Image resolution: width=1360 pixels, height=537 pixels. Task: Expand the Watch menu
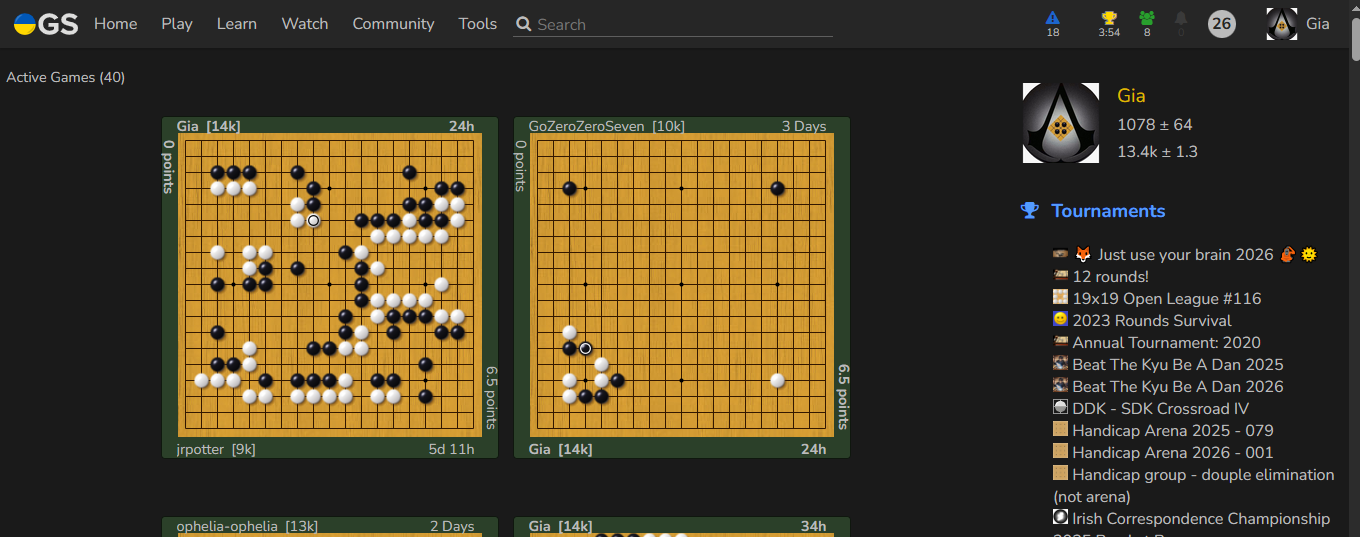tap(305, 24)
